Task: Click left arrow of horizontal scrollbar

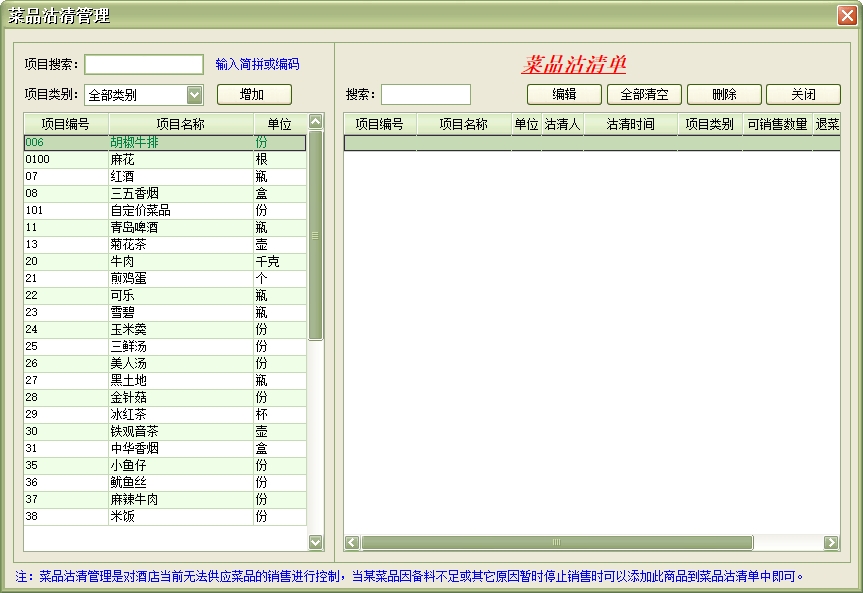Action: point(352,542)
